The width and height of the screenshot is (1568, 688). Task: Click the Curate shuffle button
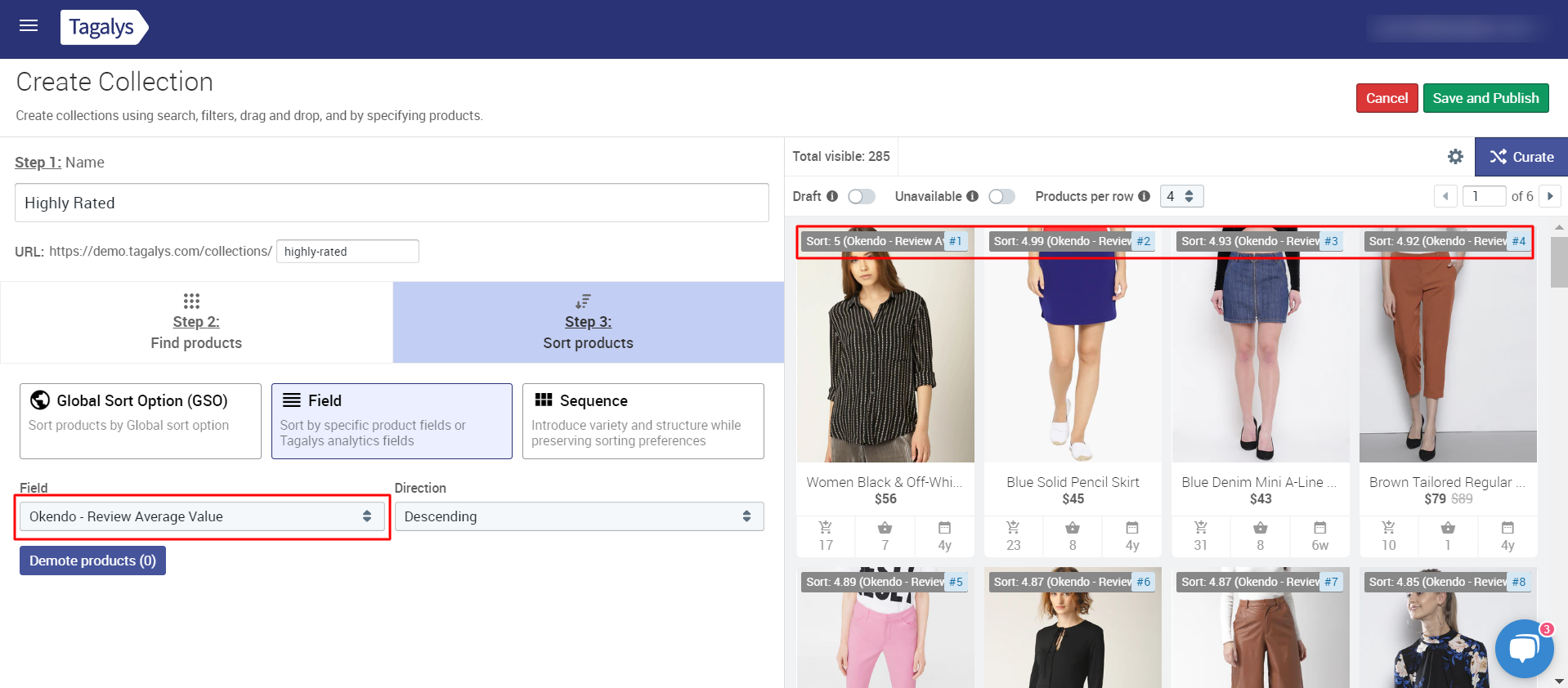(x=1521, y=157)
